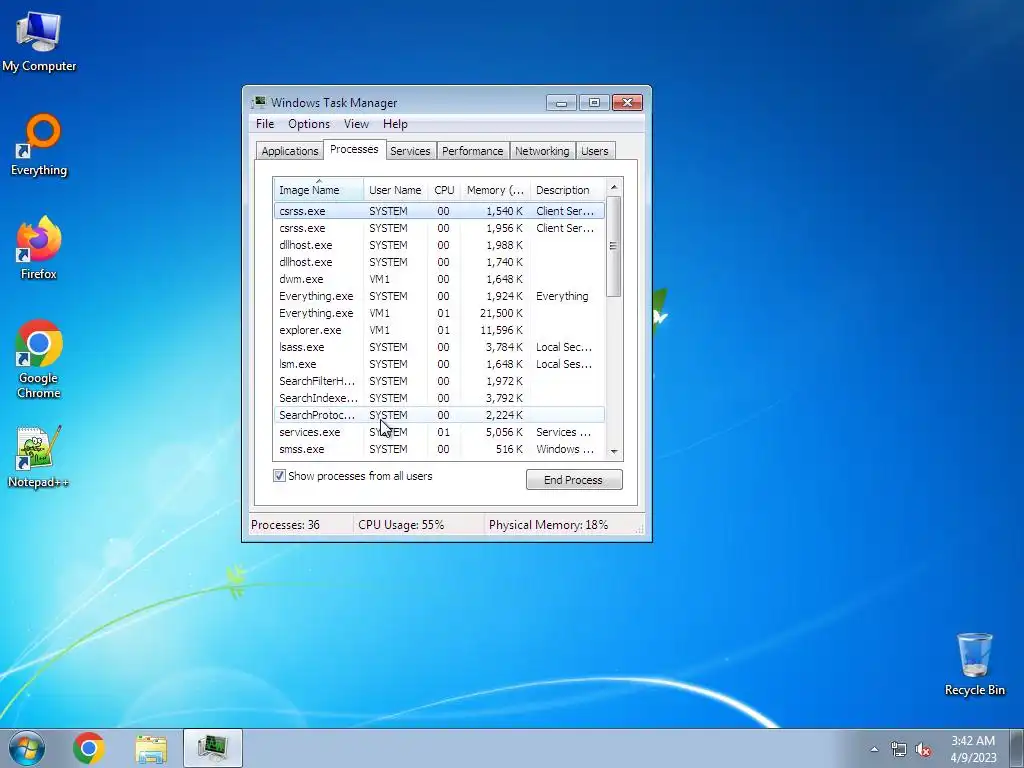Select dllhost.exe row with 1,740 K memory
Image resolution: width=1024 pixels, height=768 pixels.
[x=439, y=262]
